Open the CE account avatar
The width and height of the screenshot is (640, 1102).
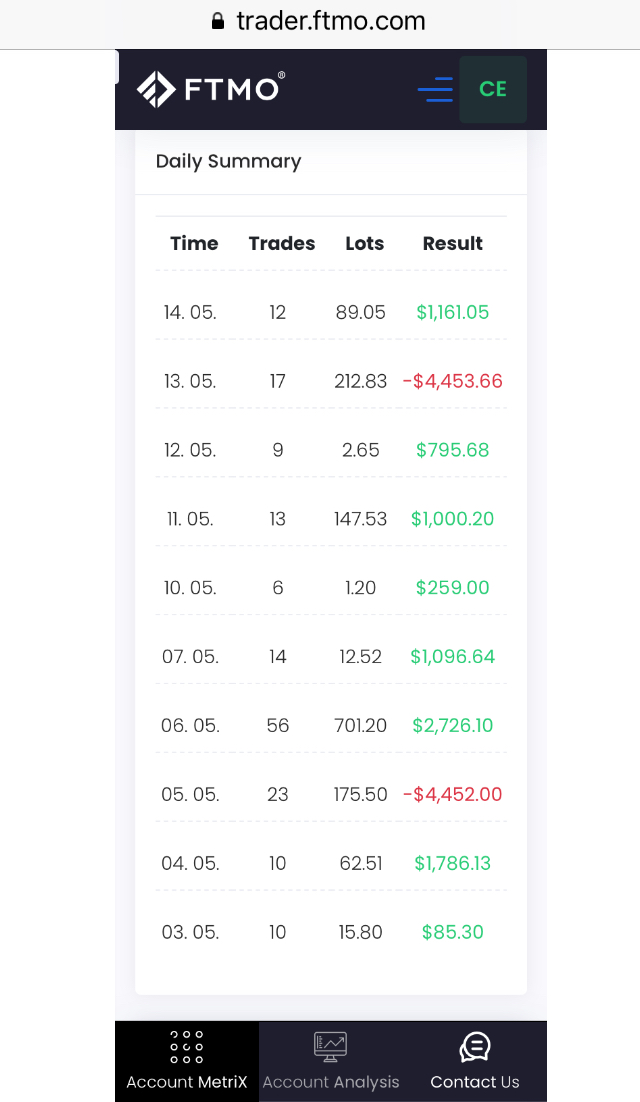click(493, 89)
